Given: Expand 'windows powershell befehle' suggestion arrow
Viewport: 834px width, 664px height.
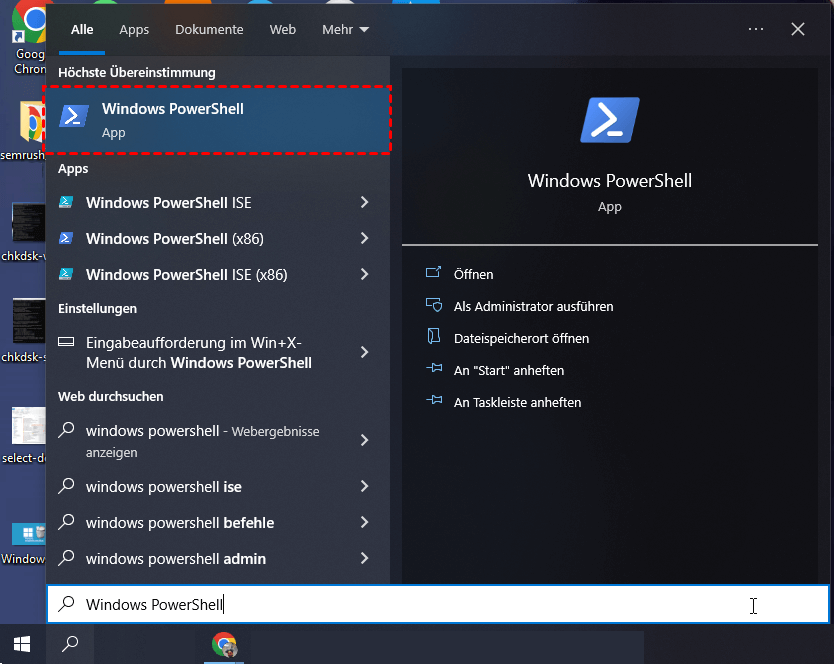Looking at the screenshot, I should pos(364,522).
